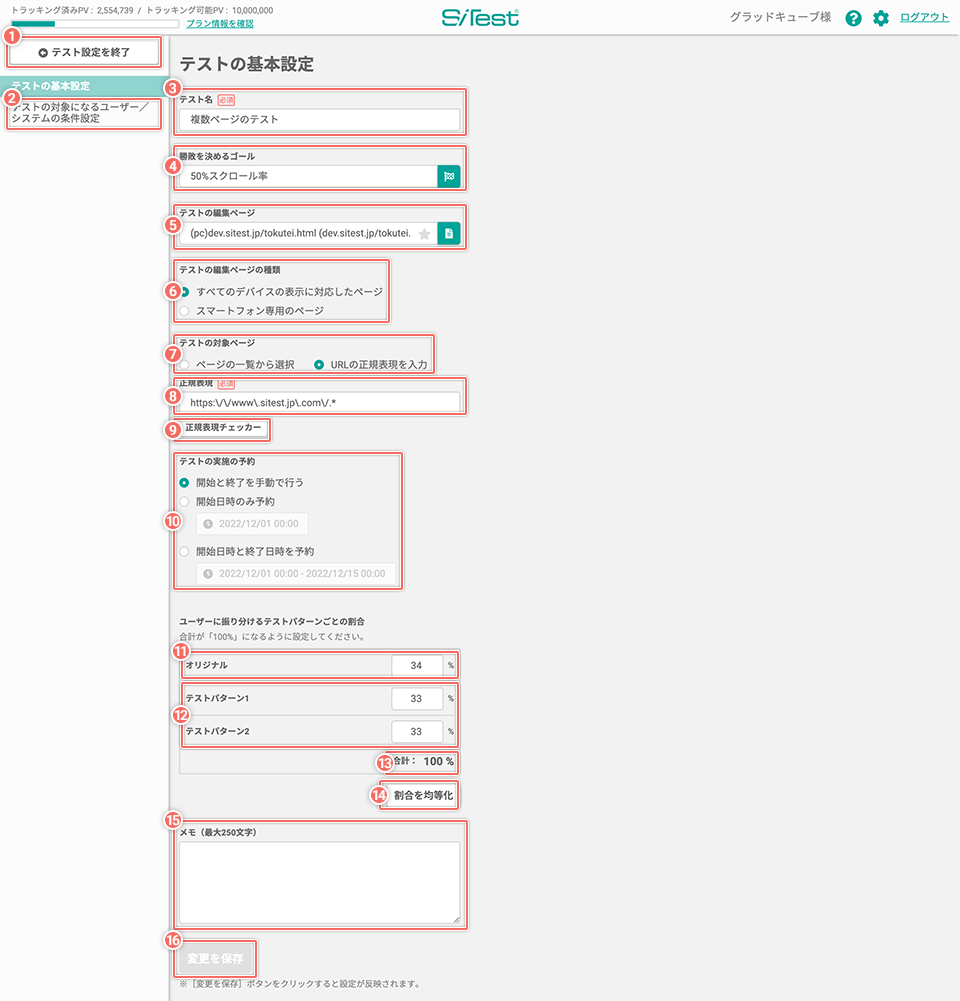Viewport: 960px width, 1001px height.
Task: Click the テスト名 input field
Action: [320, 119]
